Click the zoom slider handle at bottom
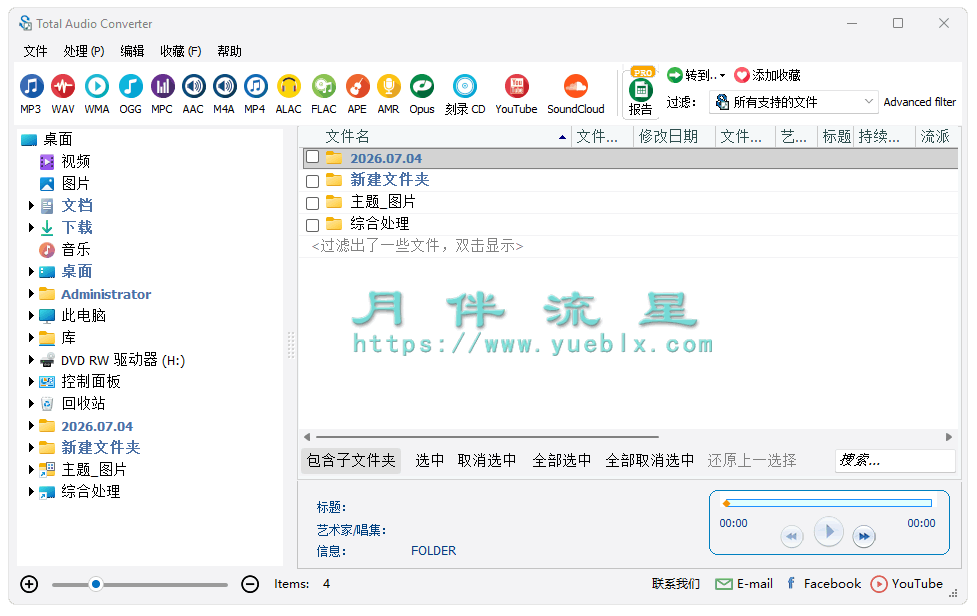Viewport: 977px width, 616px height. (x=95, y=584)
